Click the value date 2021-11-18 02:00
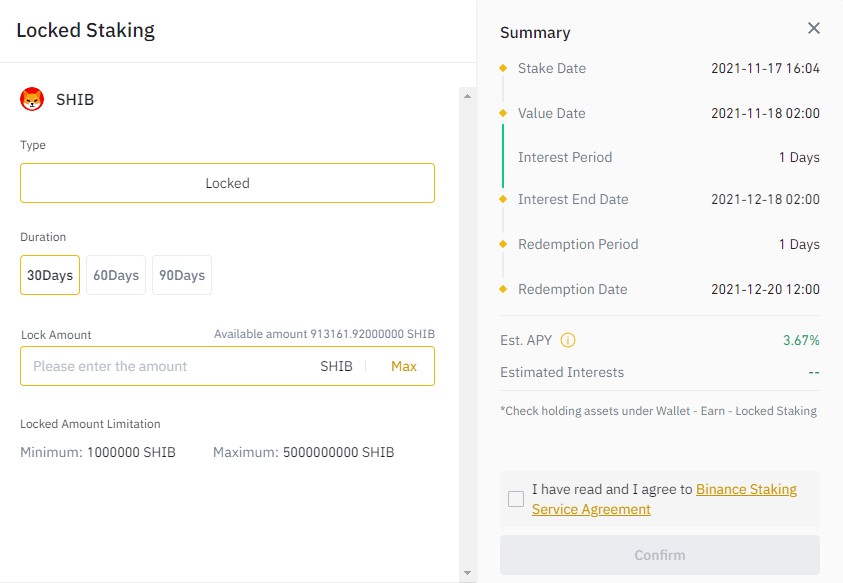 766,113
